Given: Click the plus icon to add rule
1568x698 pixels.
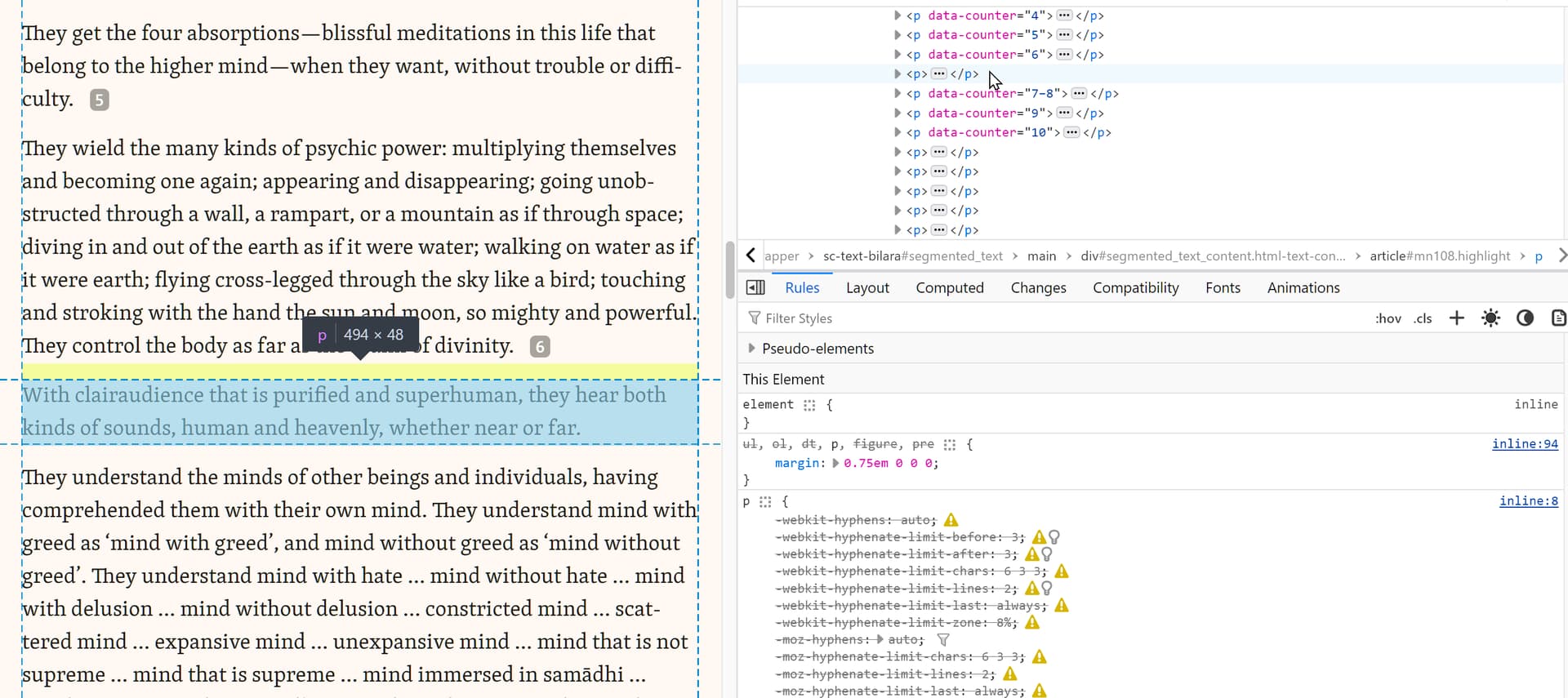Looking at the screenshot, I should tap(1456, 318).
